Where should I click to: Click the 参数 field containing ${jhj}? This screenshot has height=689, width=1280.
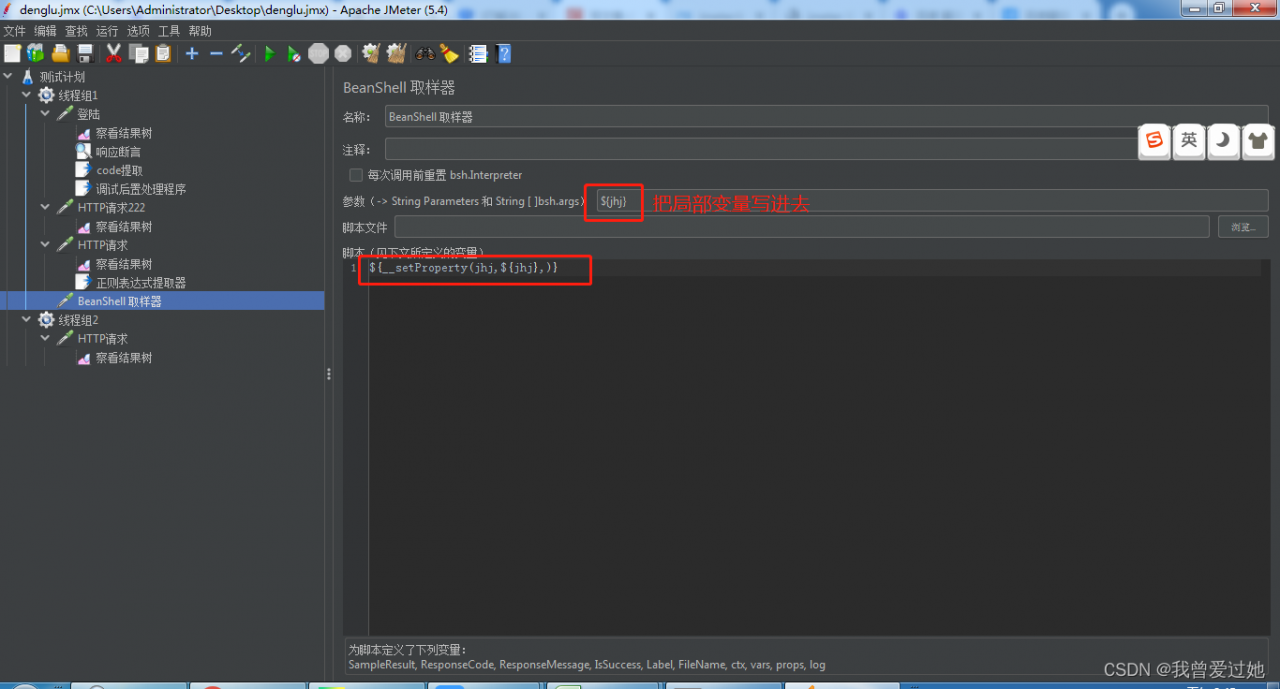pyautogui.click(x=931, y=201)
